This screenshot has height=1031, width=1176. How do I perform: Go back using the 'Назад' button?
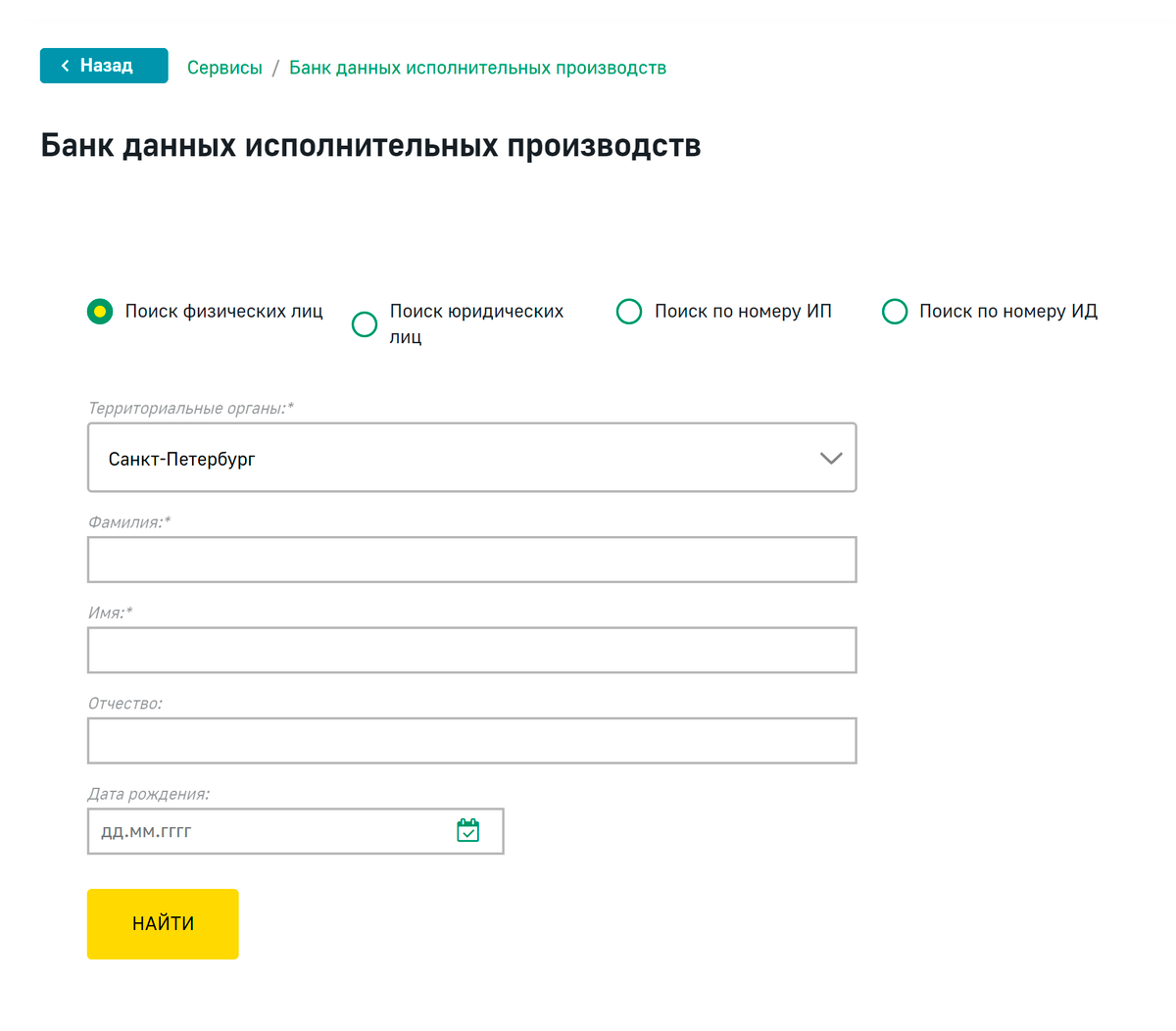pos(104,66)
